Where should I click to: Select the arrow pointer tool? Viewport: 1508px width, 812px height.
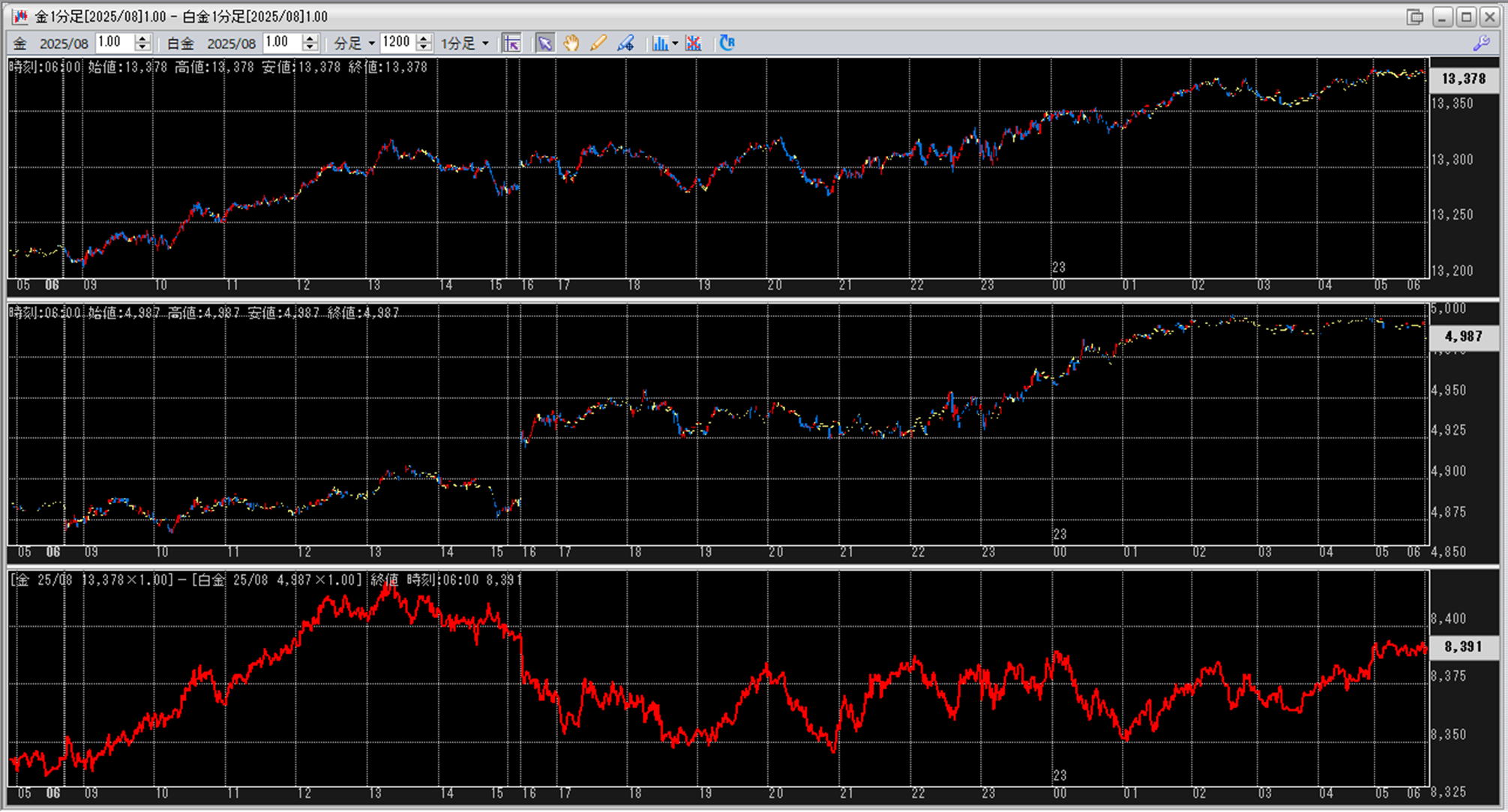click(x=544, y=43)
